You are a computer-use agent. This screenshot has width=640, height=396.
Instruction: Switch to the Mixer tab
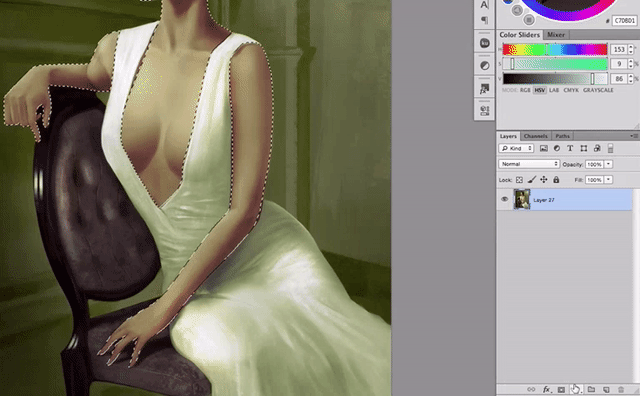556,35
